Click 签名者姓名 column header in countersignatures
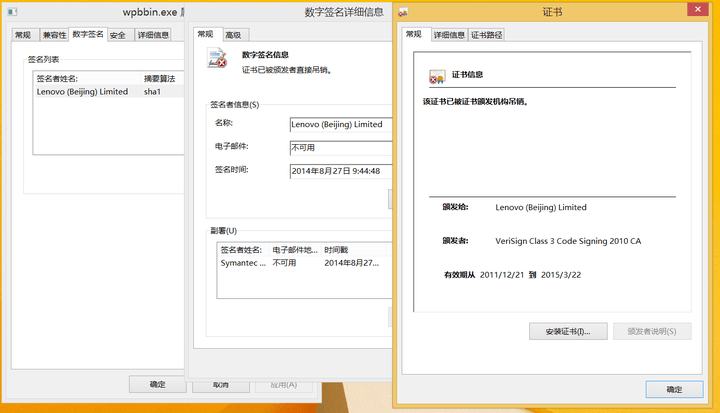The image size is (720, 413). pyautogui.click(x=243, y=250)
